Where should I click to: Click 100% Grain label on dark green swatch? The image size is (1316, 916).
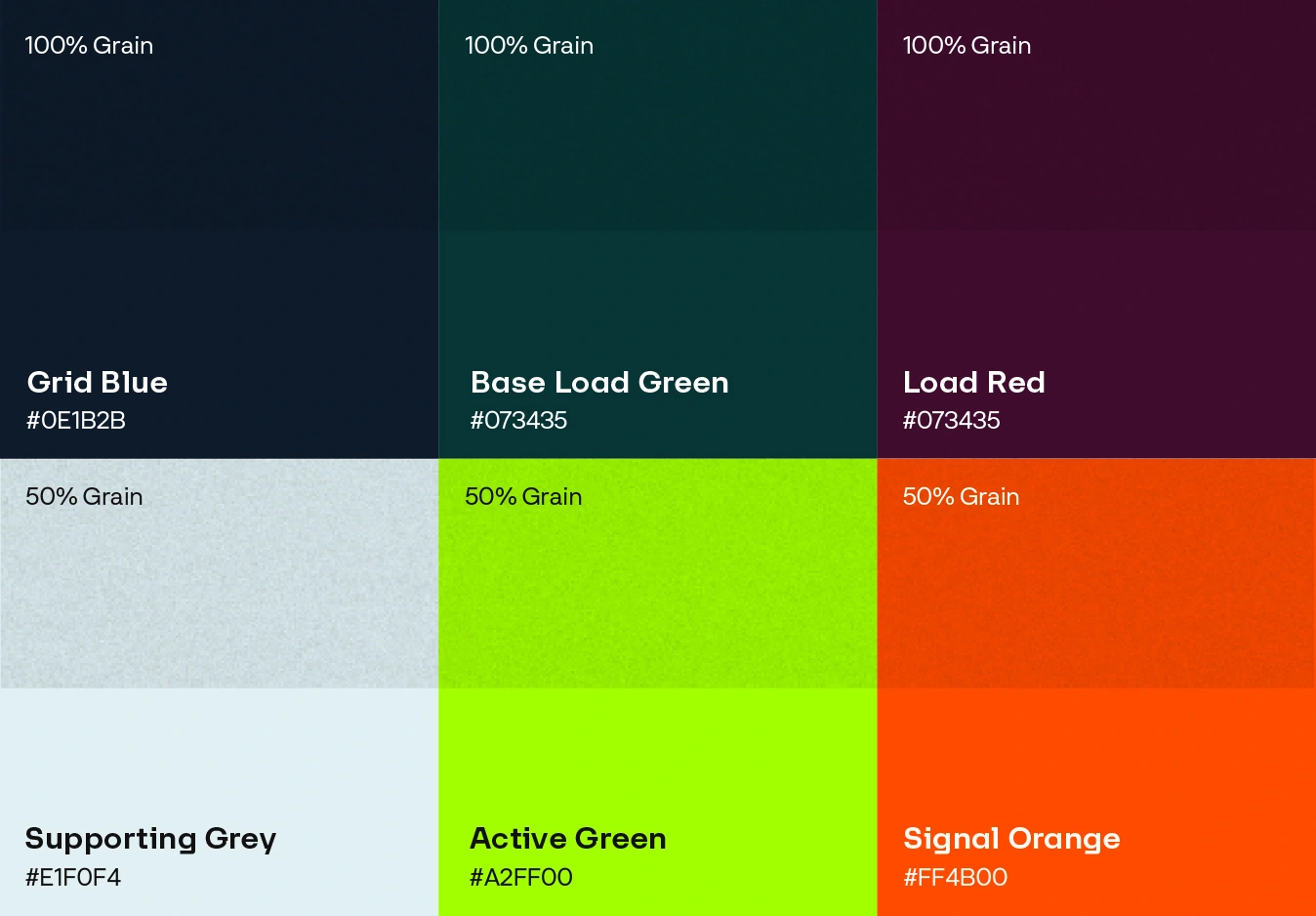[529, 46]
